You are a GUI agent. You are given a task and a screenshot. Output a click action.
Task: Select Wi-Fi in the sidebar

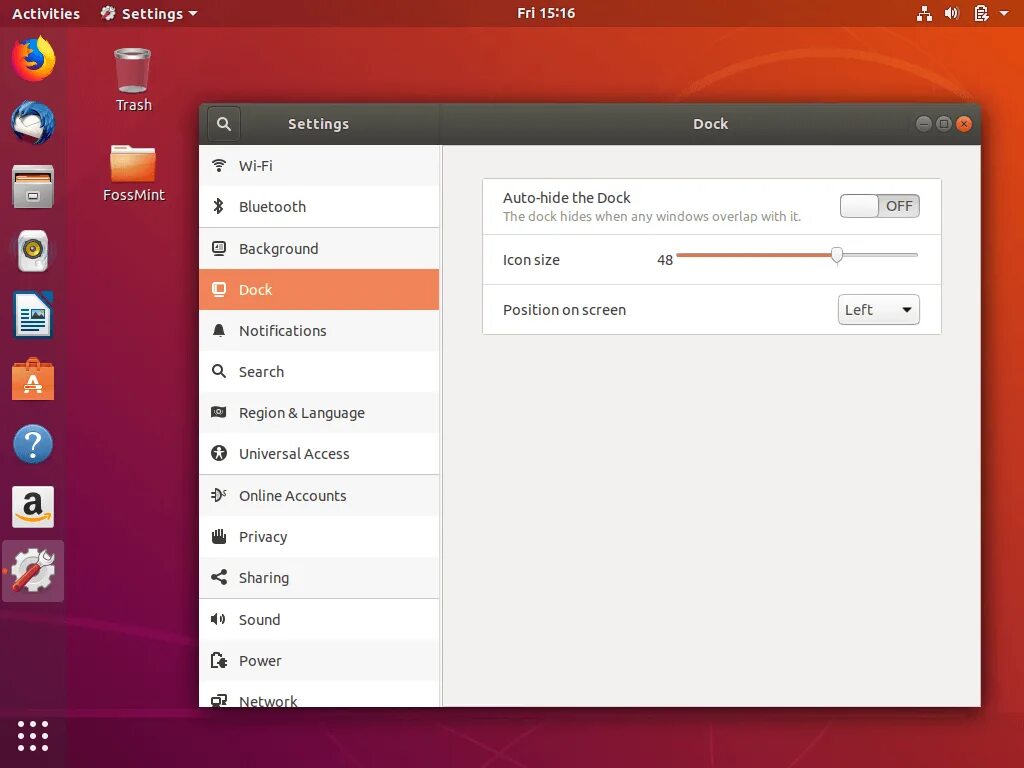coord(319,166)
